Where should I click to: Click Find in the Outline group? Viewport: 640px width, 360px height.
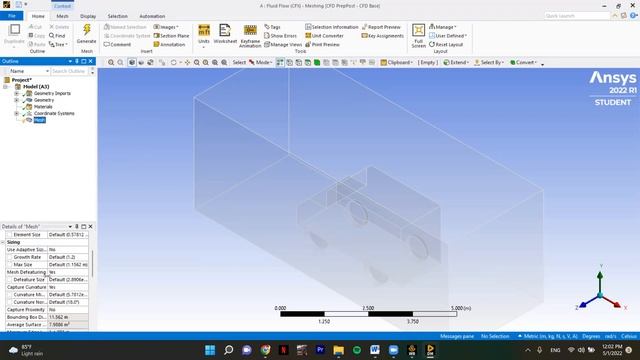57,36
